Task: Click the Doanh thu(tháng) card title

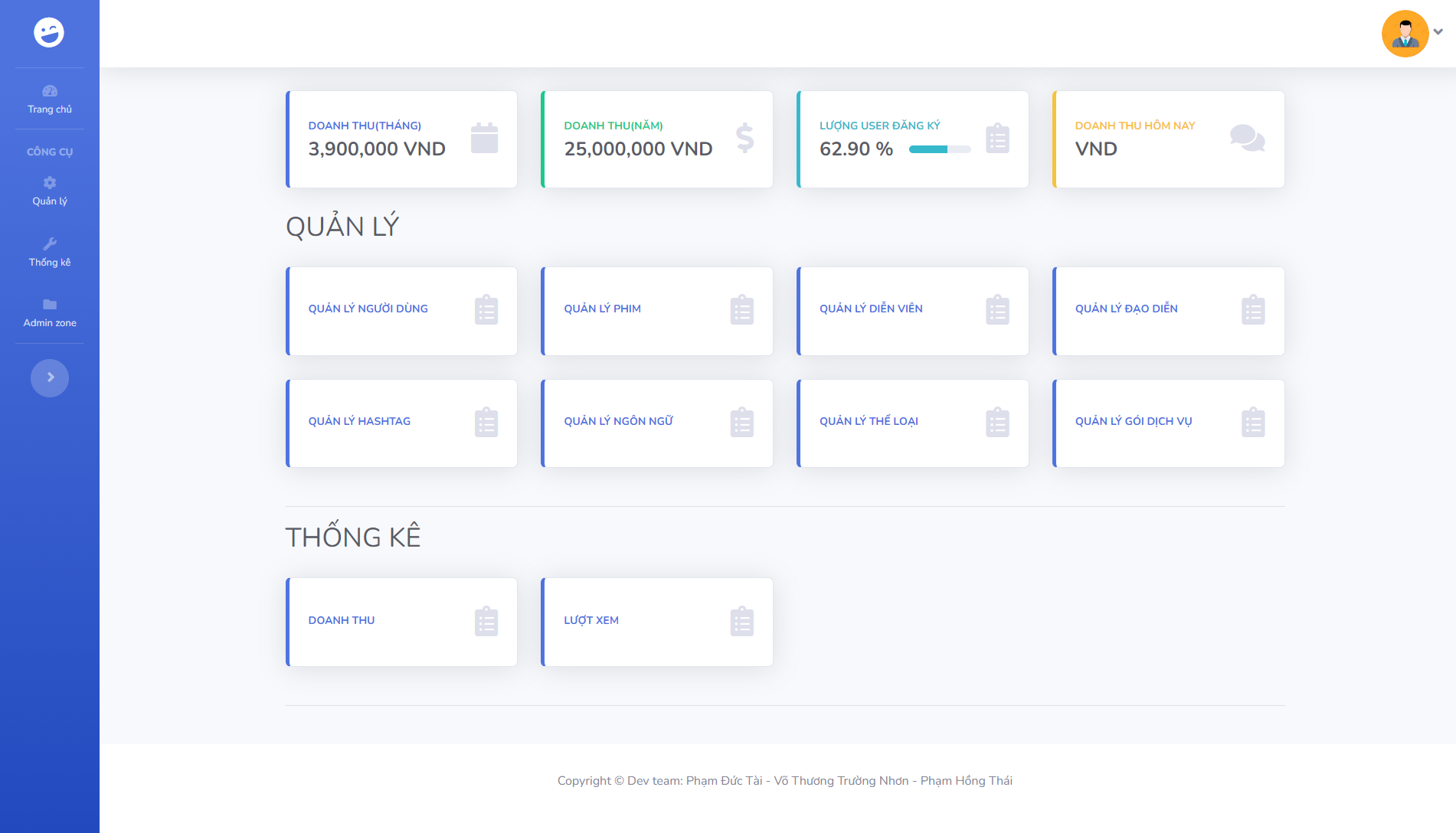Action: (x=365, y=126)
